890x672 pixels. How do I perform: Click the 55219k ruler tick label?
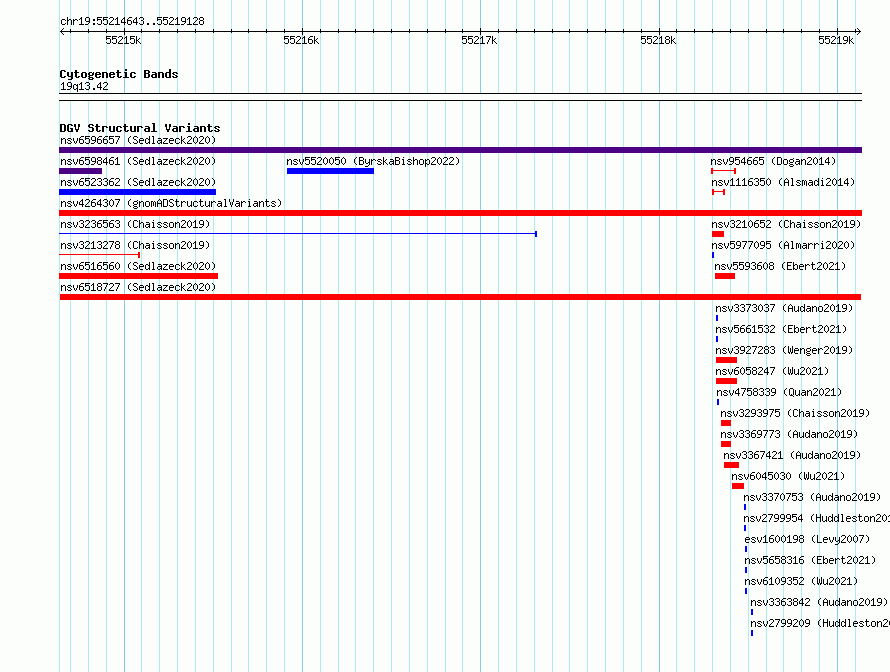[836, 40]
